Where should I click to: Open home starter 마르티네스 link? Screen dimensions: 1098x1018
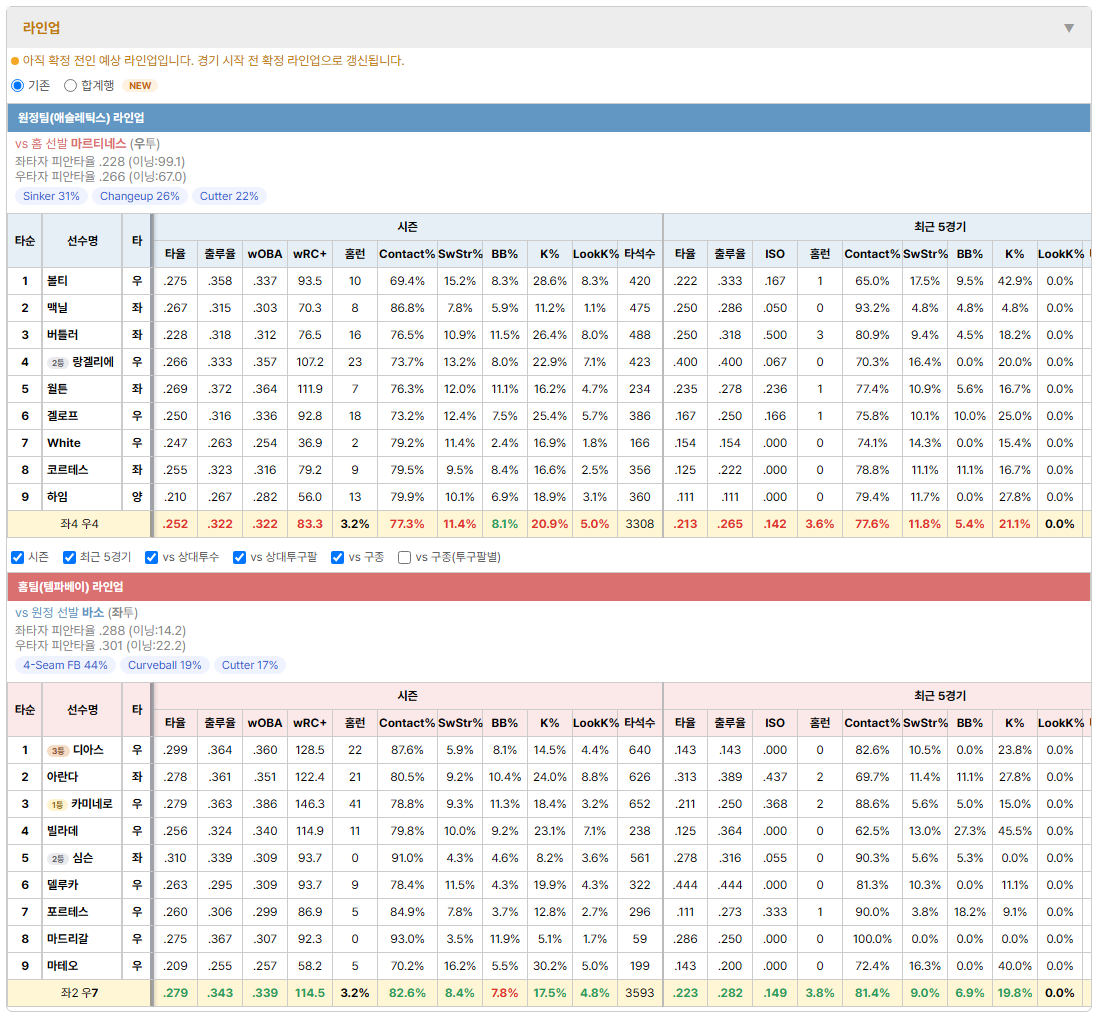[98, 144]
